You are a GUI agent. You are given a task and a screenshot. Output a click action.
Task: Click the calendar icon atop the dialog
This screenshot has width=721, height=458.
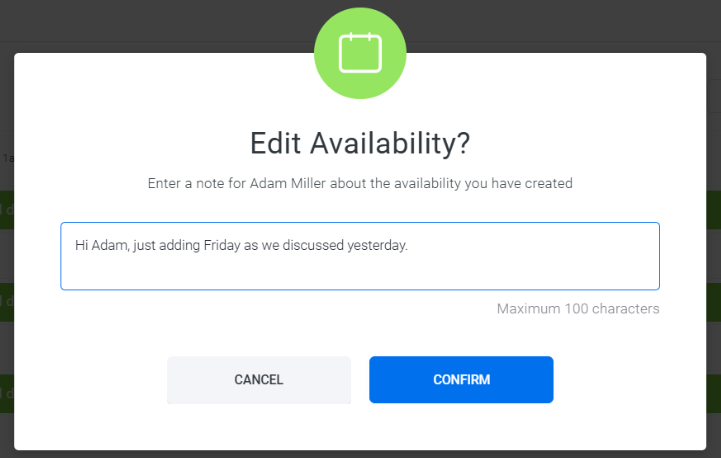click(x=360, y=53)
